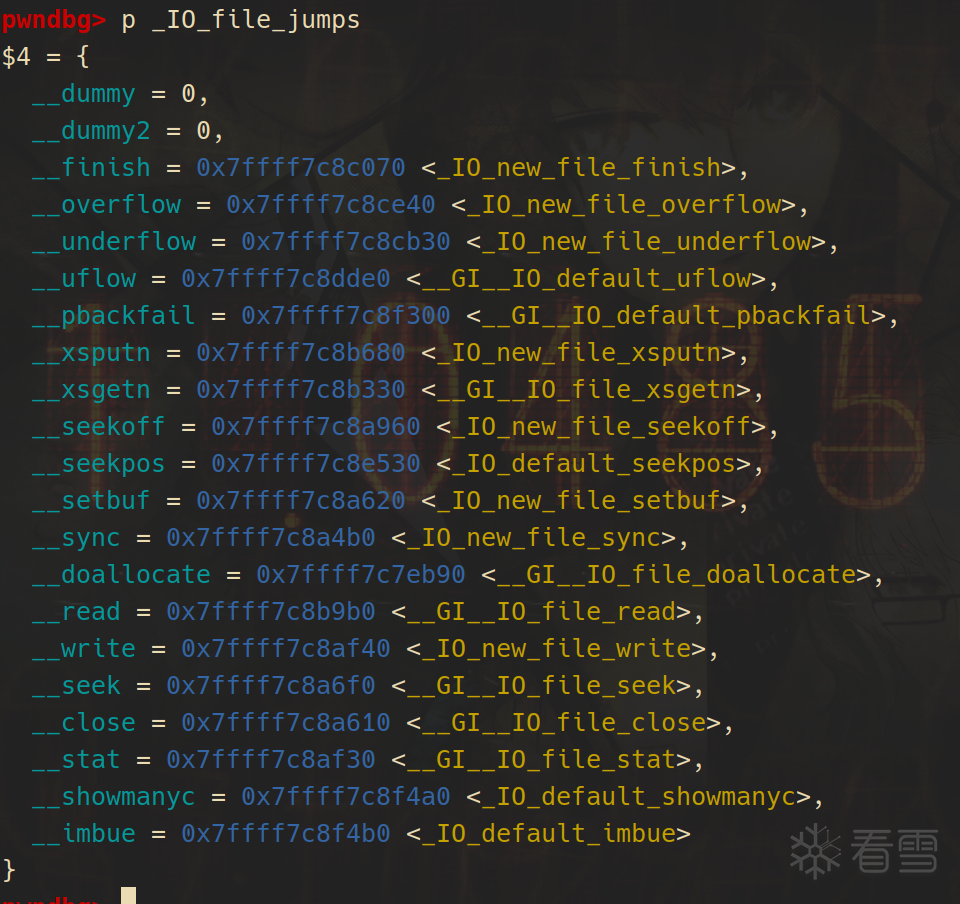Click the pwndbg prompt at top
The image size is (960, 904).
point(53,20)
